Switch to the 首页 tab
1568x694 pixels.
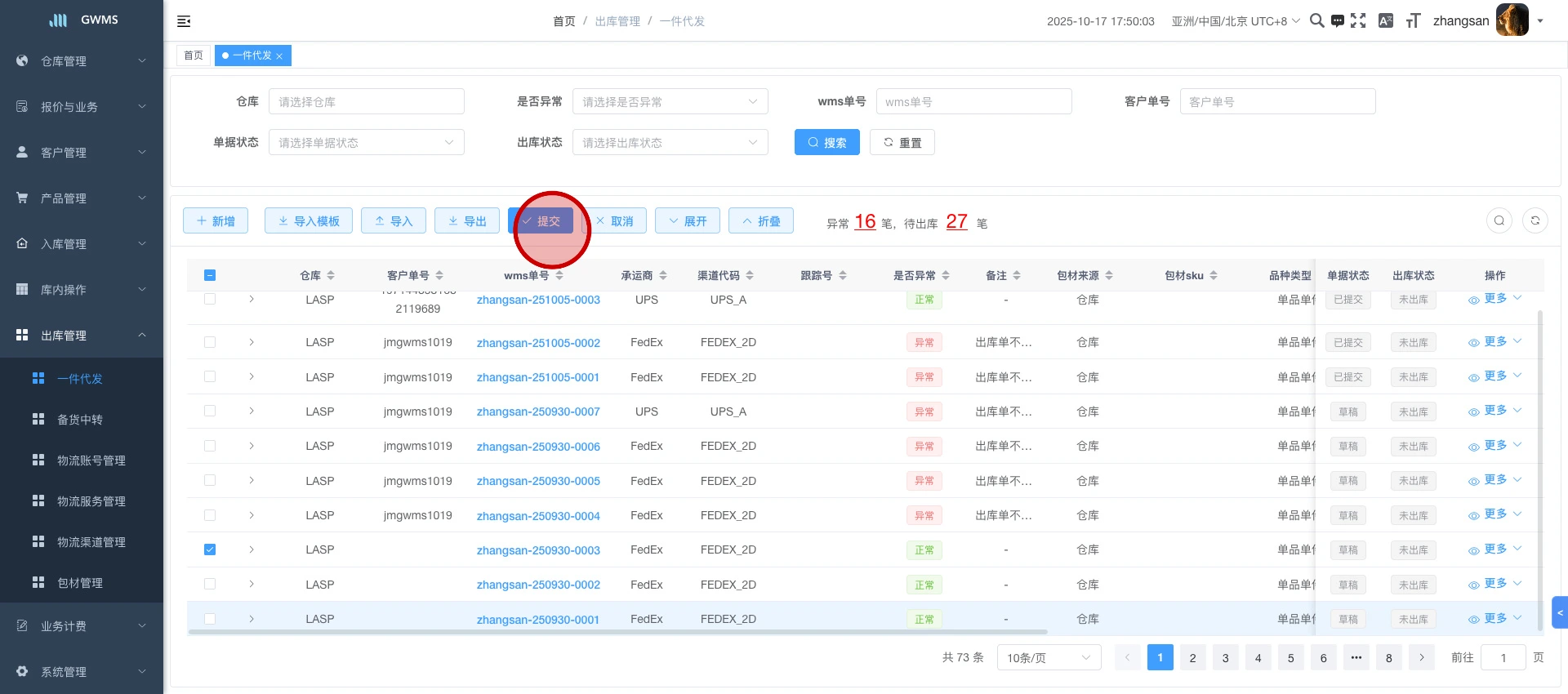coord(194,56)
